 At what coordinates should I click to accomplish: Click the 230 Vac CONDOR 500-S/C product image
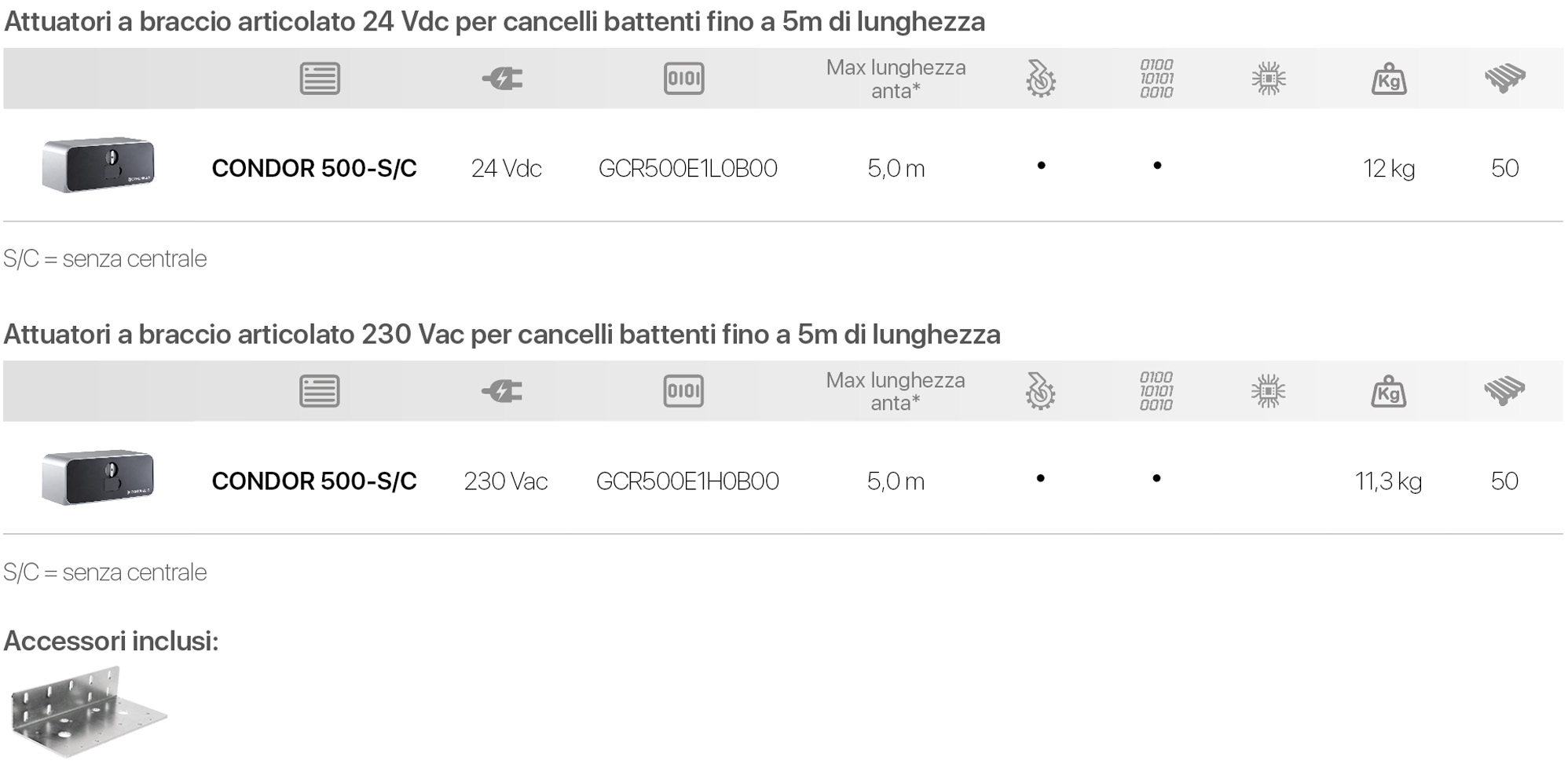click(x=98, y=477)
